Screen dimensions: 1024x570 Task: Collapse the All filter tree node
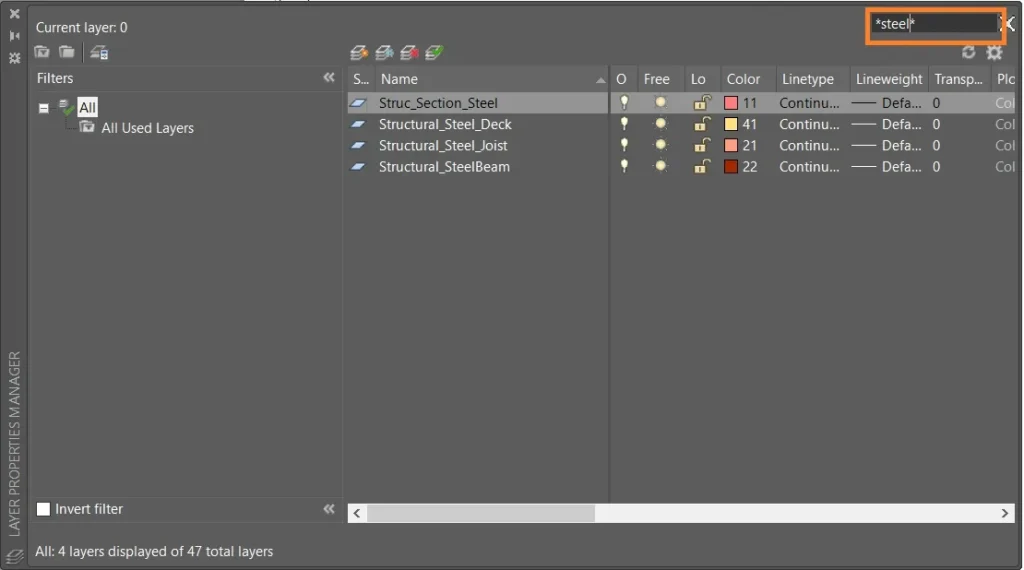pyautogui.click(x=44, y=108)
